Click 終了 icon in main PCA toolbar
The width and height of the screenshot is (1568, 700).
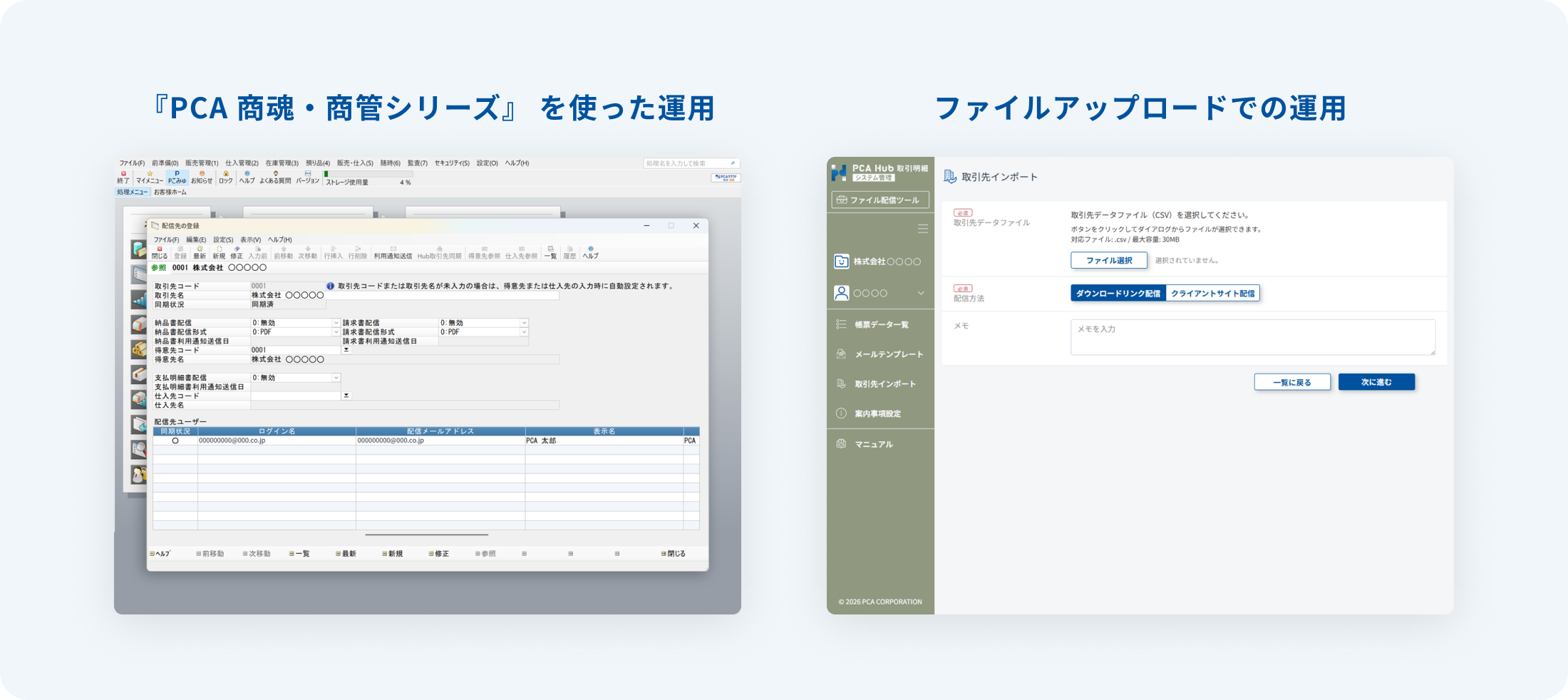(123, 177)
